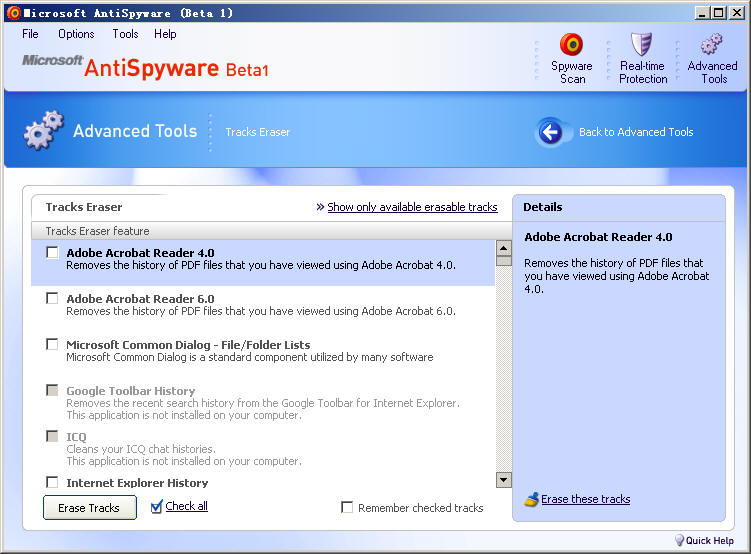Viewport: 751px width, 554px height.
Task: Select Internet Explorer History title
Action: (x=137, y=483)
